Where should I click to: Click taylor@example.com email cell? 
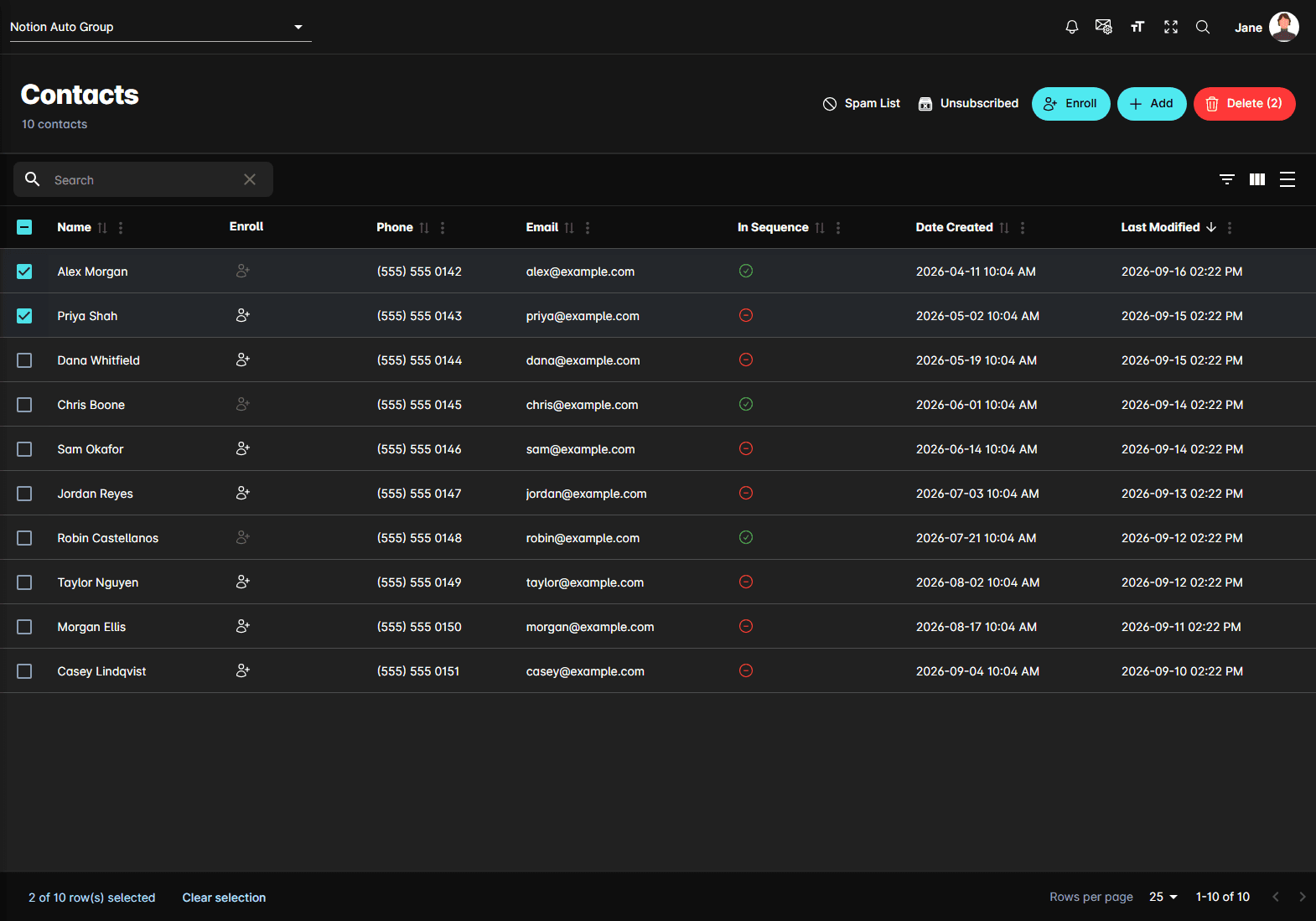pyautogui.click(x=585, y=582)
